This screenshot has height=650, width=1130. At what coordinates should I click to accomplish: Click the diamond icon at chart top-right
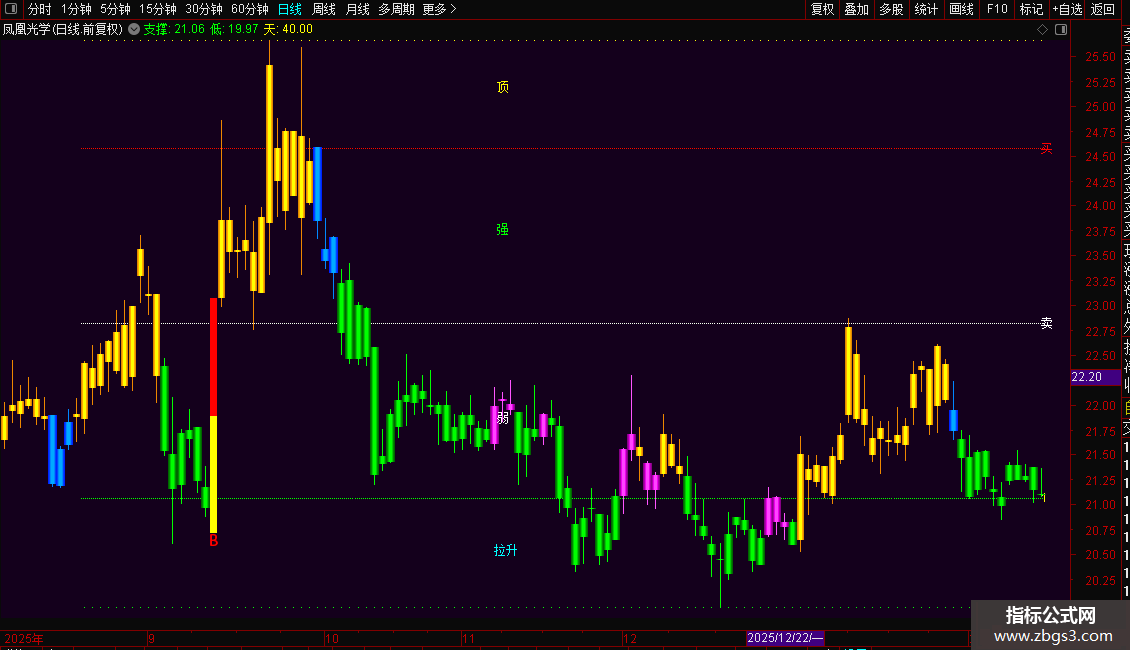pyautogui.click(x=1042, y=29)
